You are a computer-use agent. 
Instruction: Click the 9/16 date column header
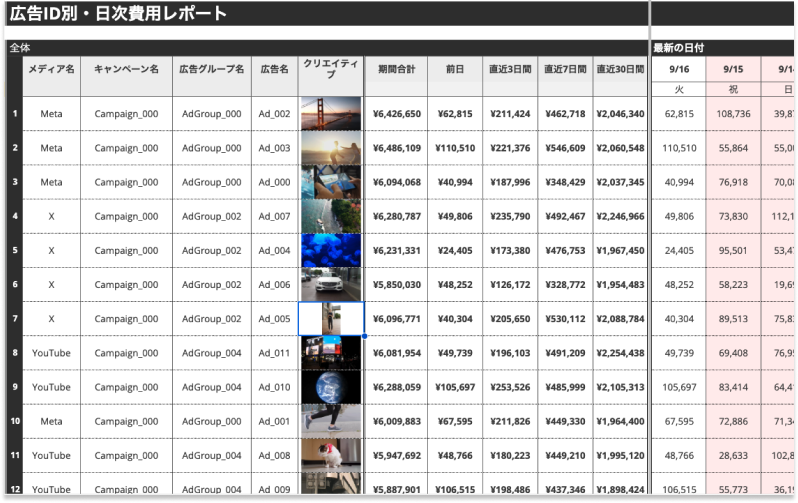[679, 70]
